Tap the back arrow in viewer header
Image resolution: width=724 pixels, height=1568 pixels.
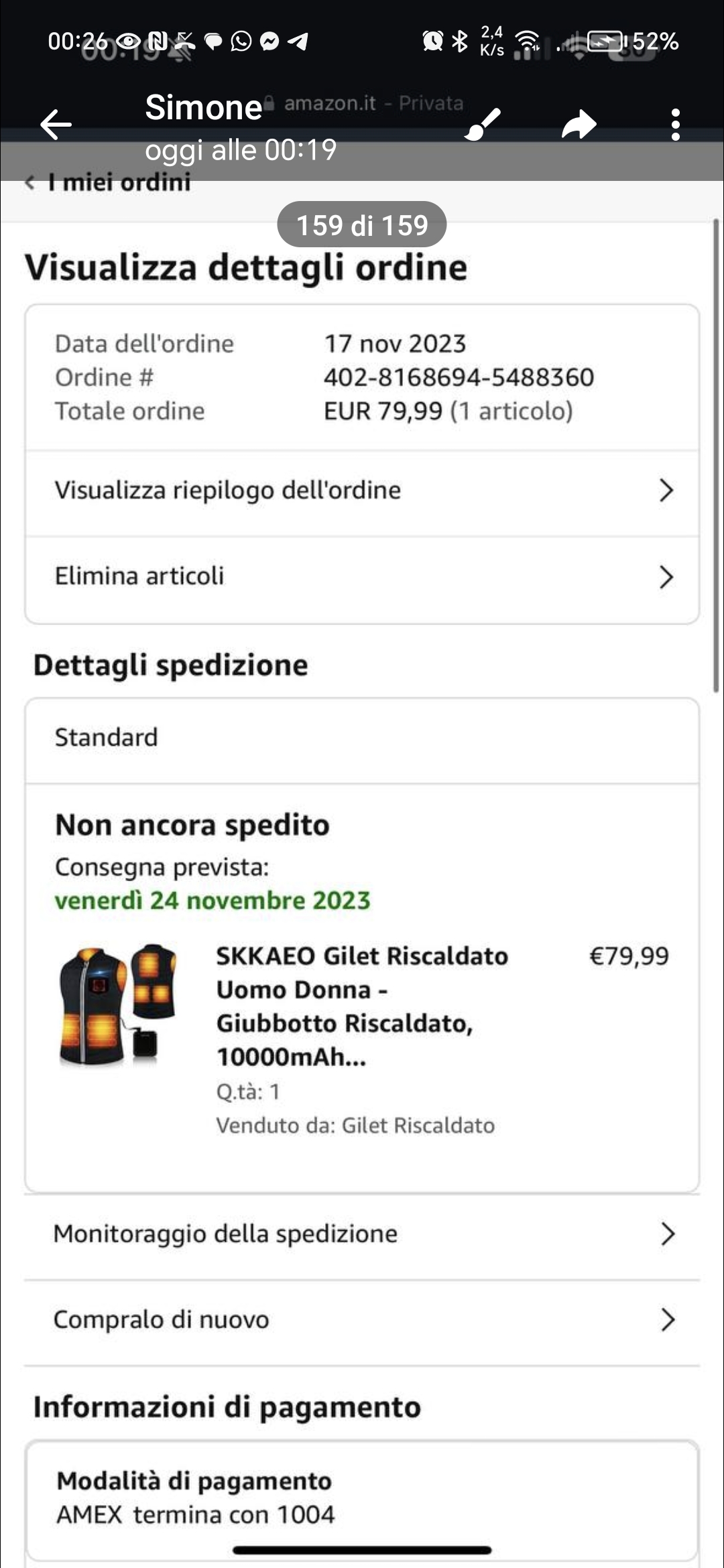pos(56,125)
